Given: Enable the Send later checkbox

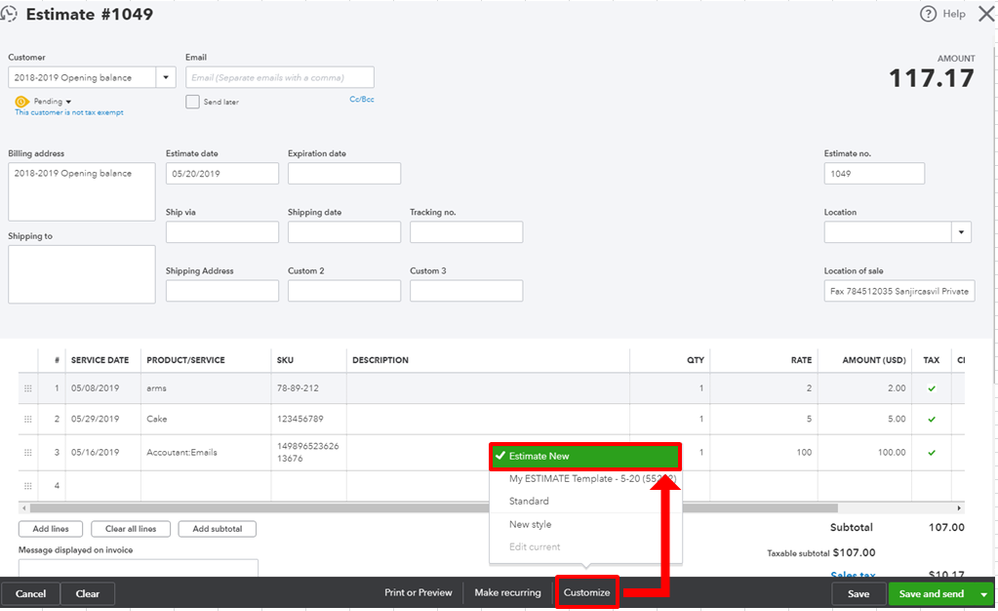Looking at the screenshot, I should [x=192, y=102].
